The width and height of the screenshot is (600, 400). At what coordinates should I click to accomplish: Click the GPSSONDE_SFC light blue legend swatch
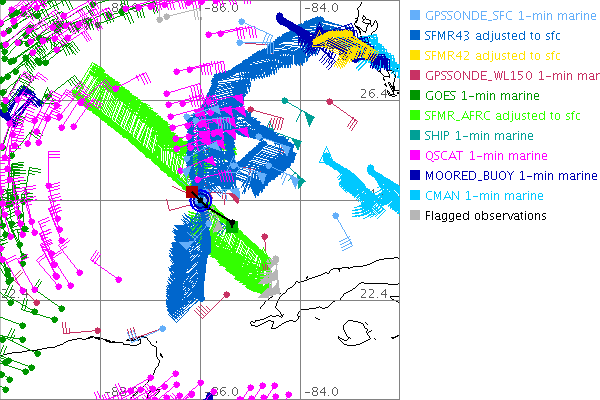click(415, 16)
